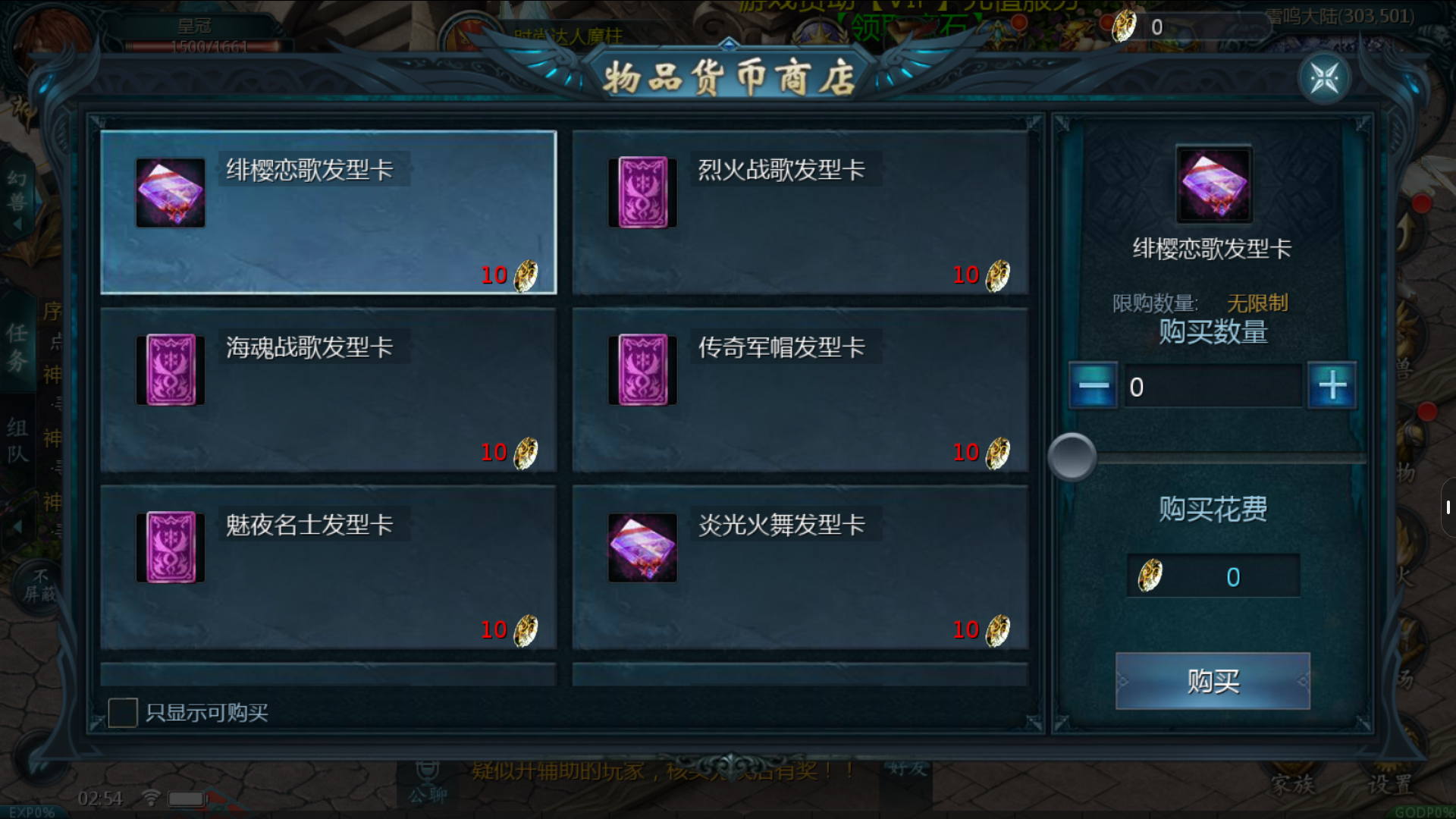Select the 传奇军帽发型卡 card icon
Image resolution: width=1456 pixels, height=819 pixels.
coord(643,370)
